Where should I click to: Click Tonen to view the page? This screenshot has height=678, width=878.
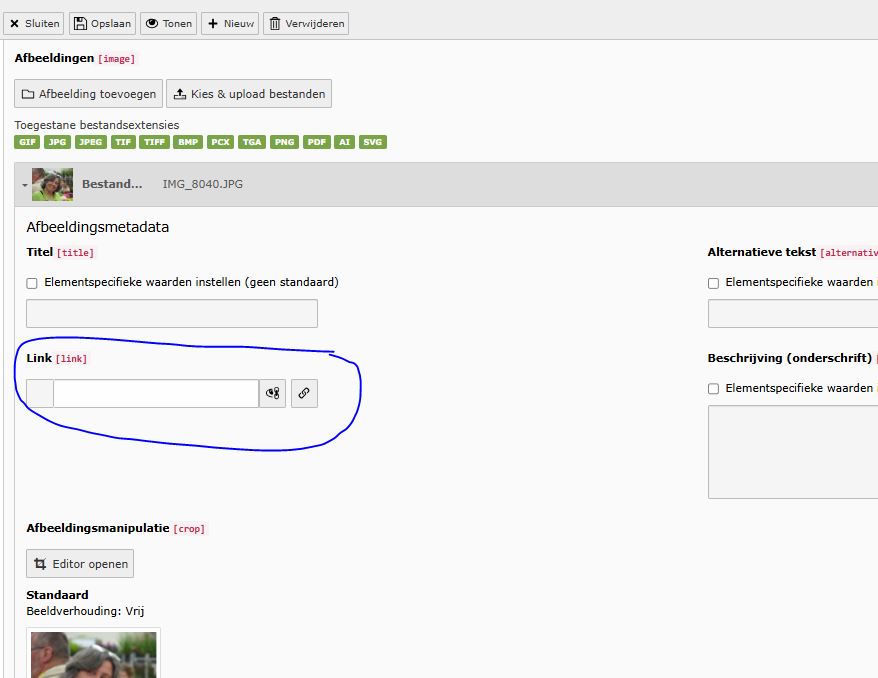(168, 23)
